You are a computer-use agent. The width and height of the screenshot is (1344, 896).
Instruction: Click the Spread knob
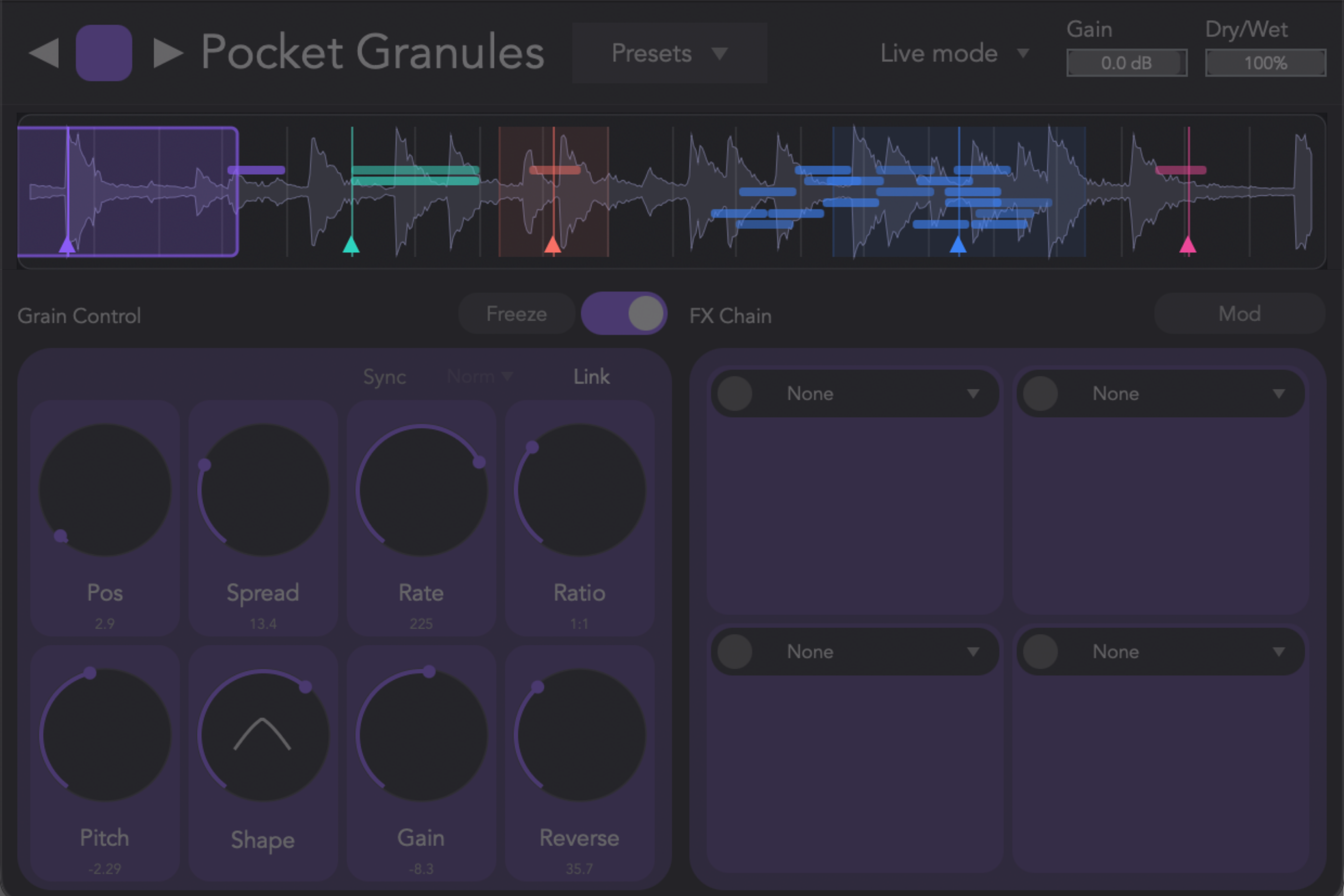[x=263, y=490]
